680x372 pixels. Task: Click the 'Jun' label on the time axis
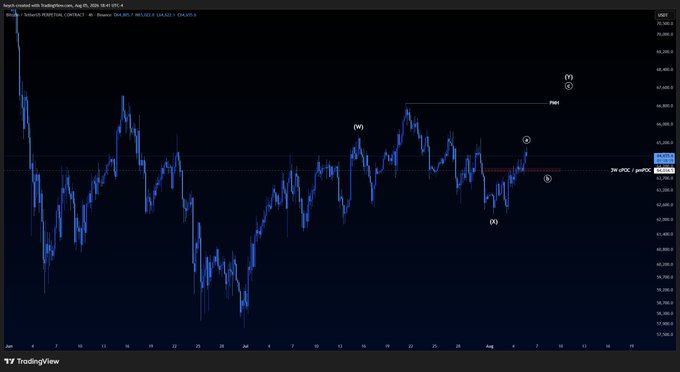pos(9,346)
